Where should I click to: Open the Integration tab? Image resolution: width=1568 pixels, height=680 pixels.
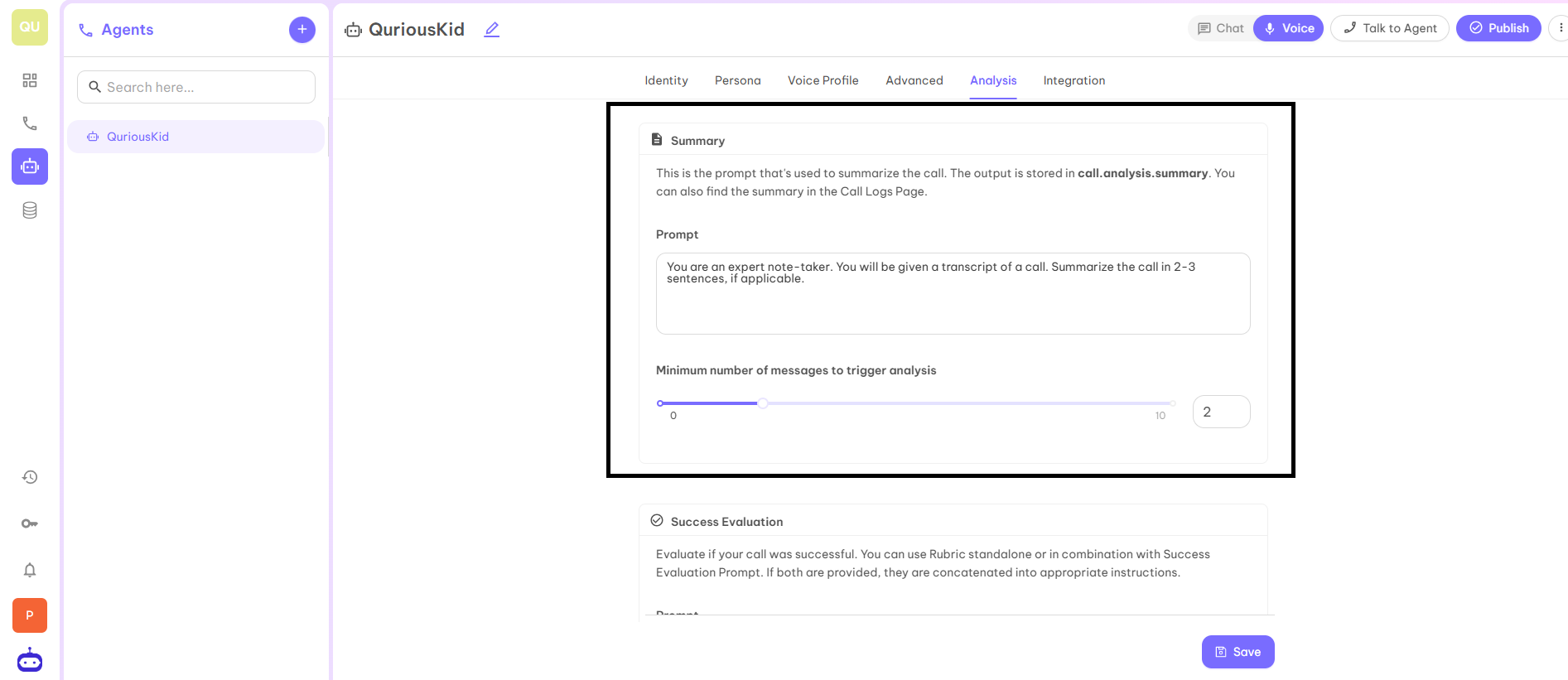click(x=1074, y=80)
